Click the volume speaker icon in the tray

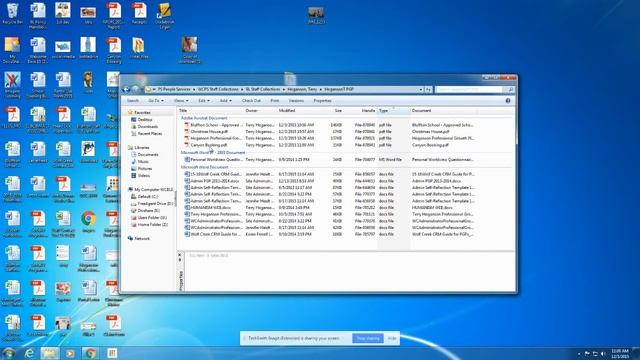point(602,353)
